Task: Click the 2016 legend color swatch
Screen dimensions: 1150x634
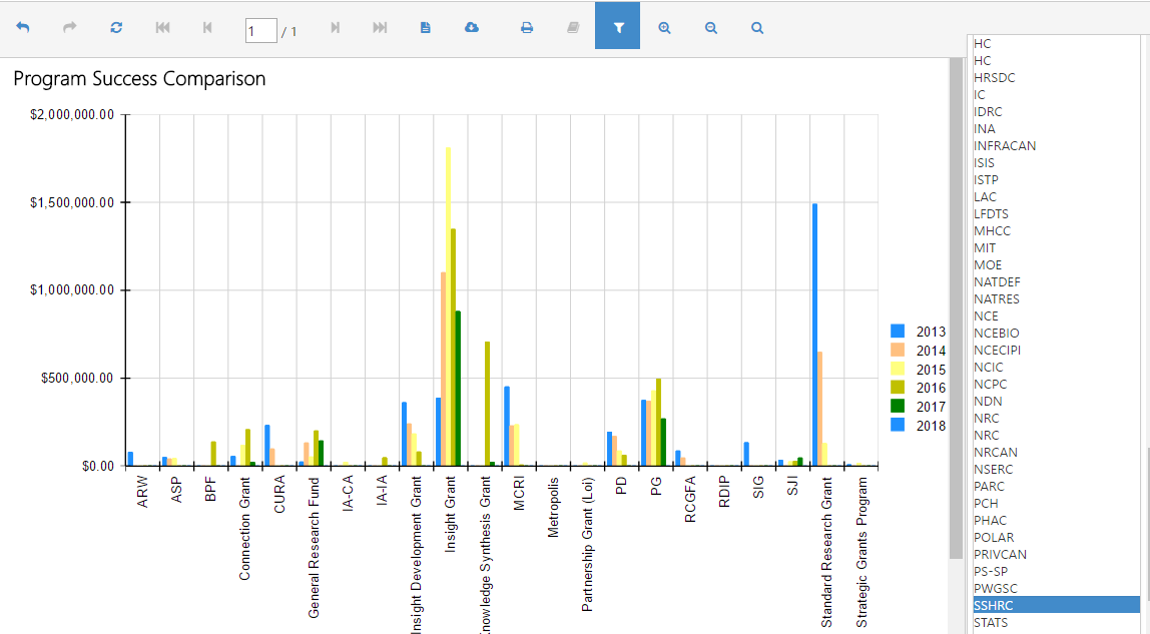Action: point(898,387)
